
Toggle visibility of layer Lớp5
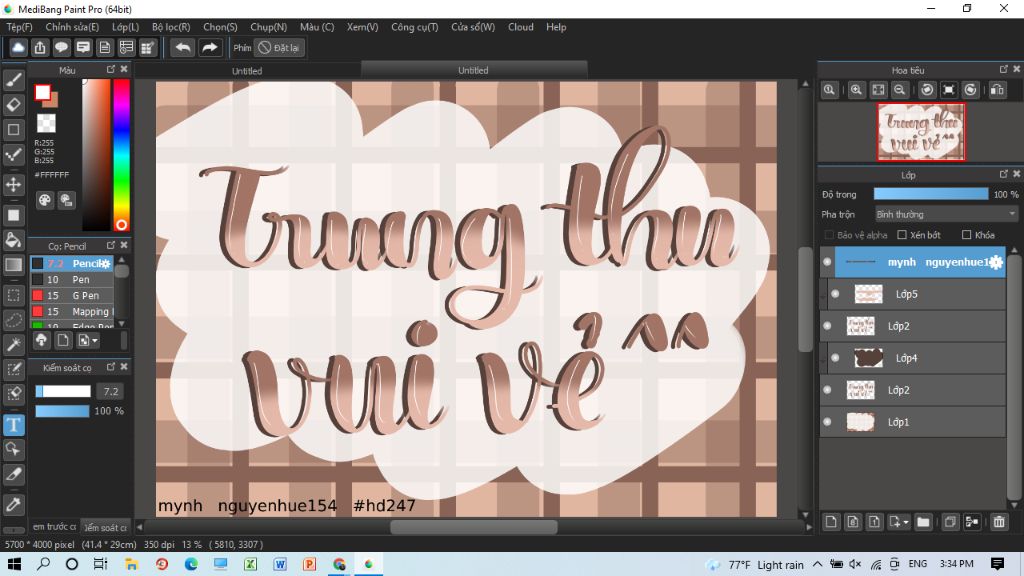(x=835, y=294)
